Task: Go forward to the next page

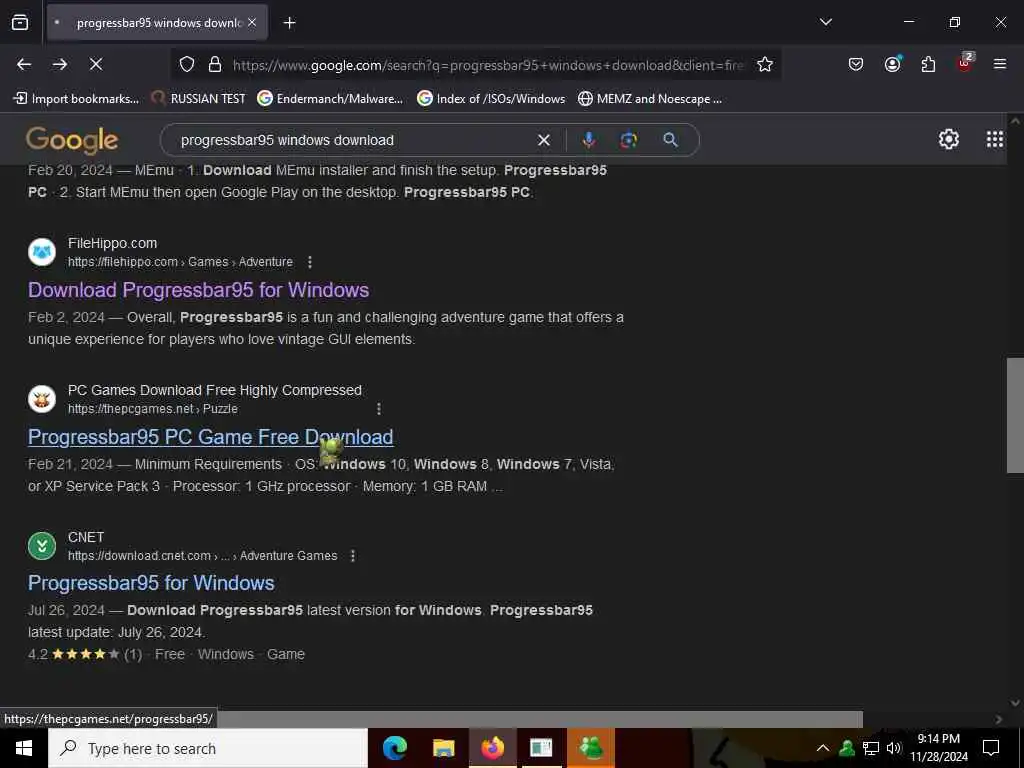Action: tap(60, 64)
